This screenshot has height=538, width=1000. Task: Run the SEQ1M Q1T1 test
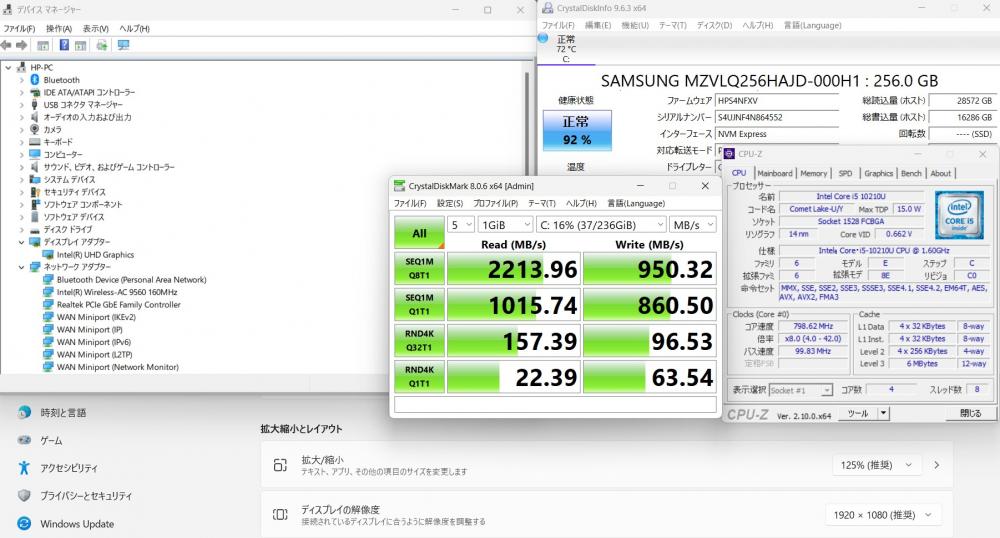point(419,305)
